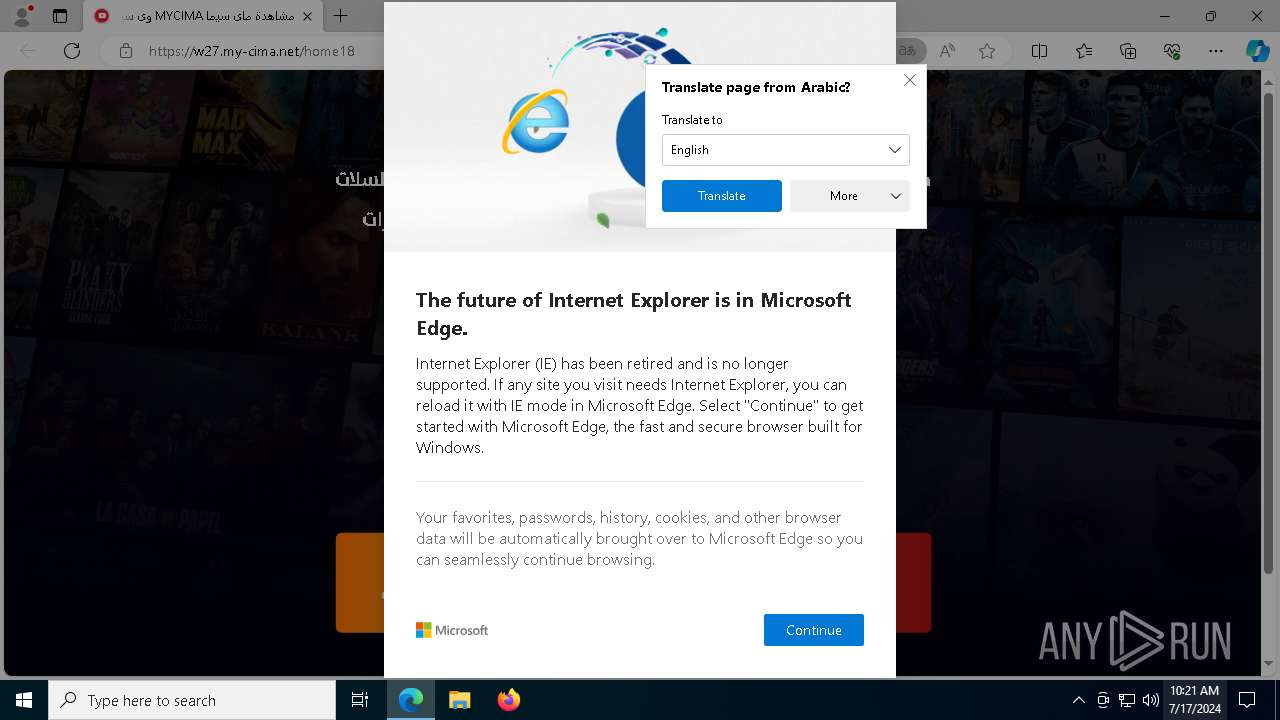
Task: Open File Explorer from taskbar
Action: pos(459,700)
